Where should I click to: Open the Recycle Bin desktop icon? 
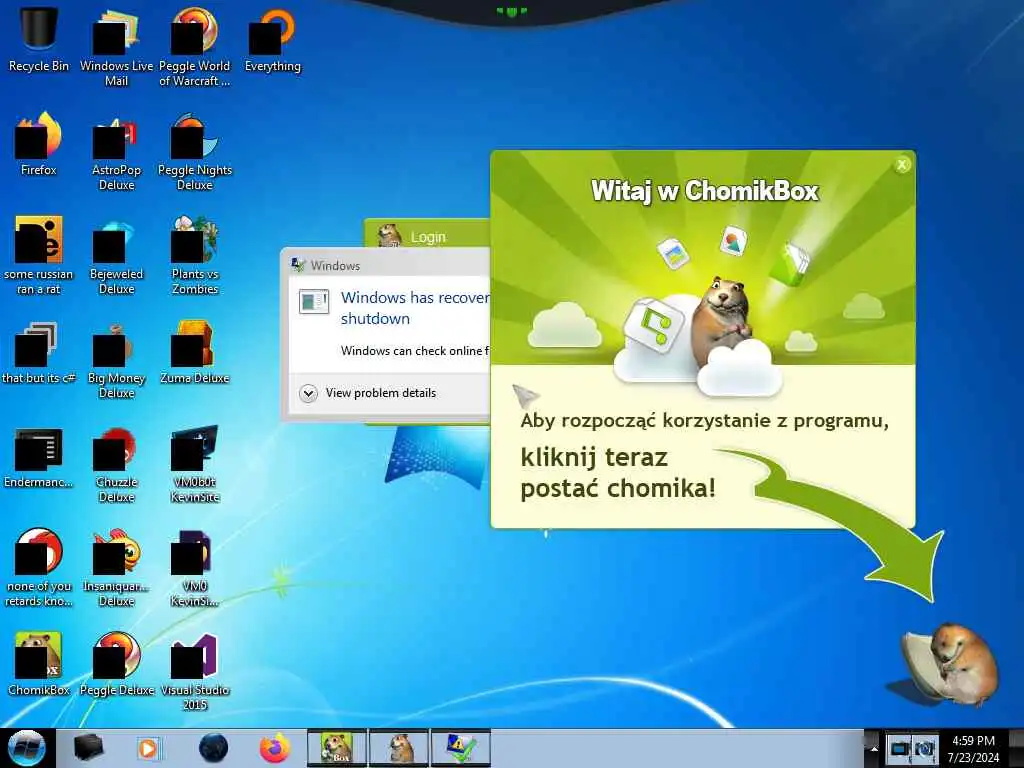click(39, 39)
